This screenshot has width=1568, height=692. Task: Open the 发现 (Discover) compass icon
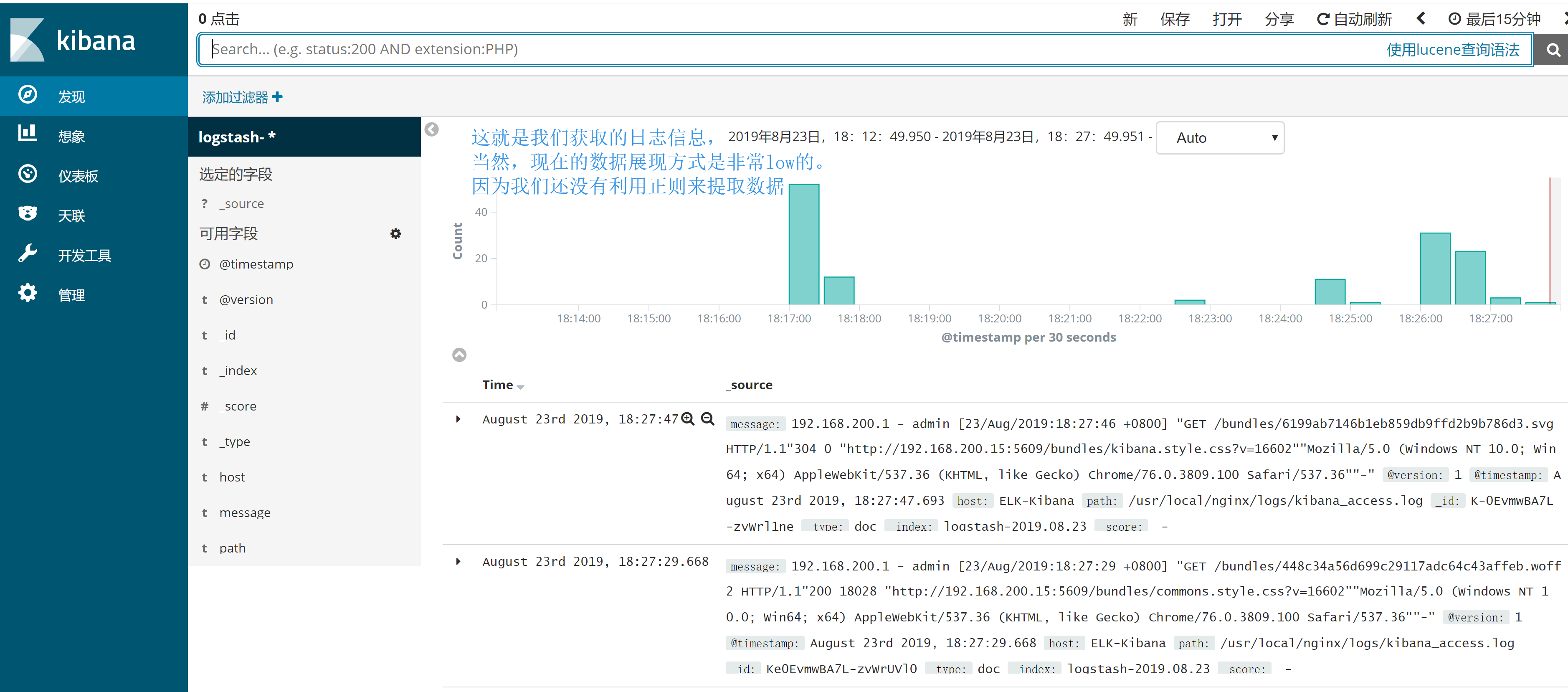click(28, 95)
